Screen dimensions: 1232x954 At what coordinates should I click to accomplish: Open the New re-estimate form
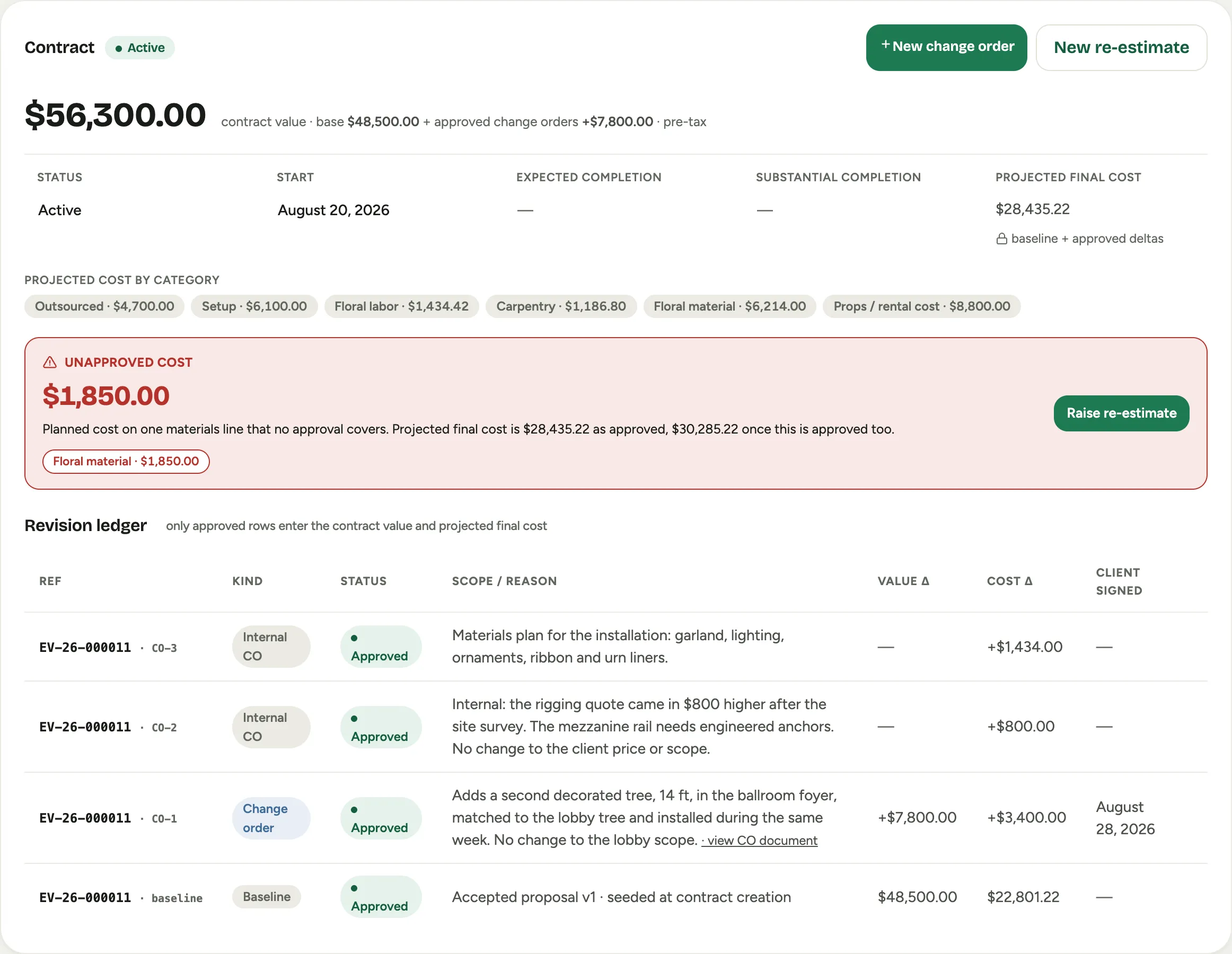click(1121, 47)
